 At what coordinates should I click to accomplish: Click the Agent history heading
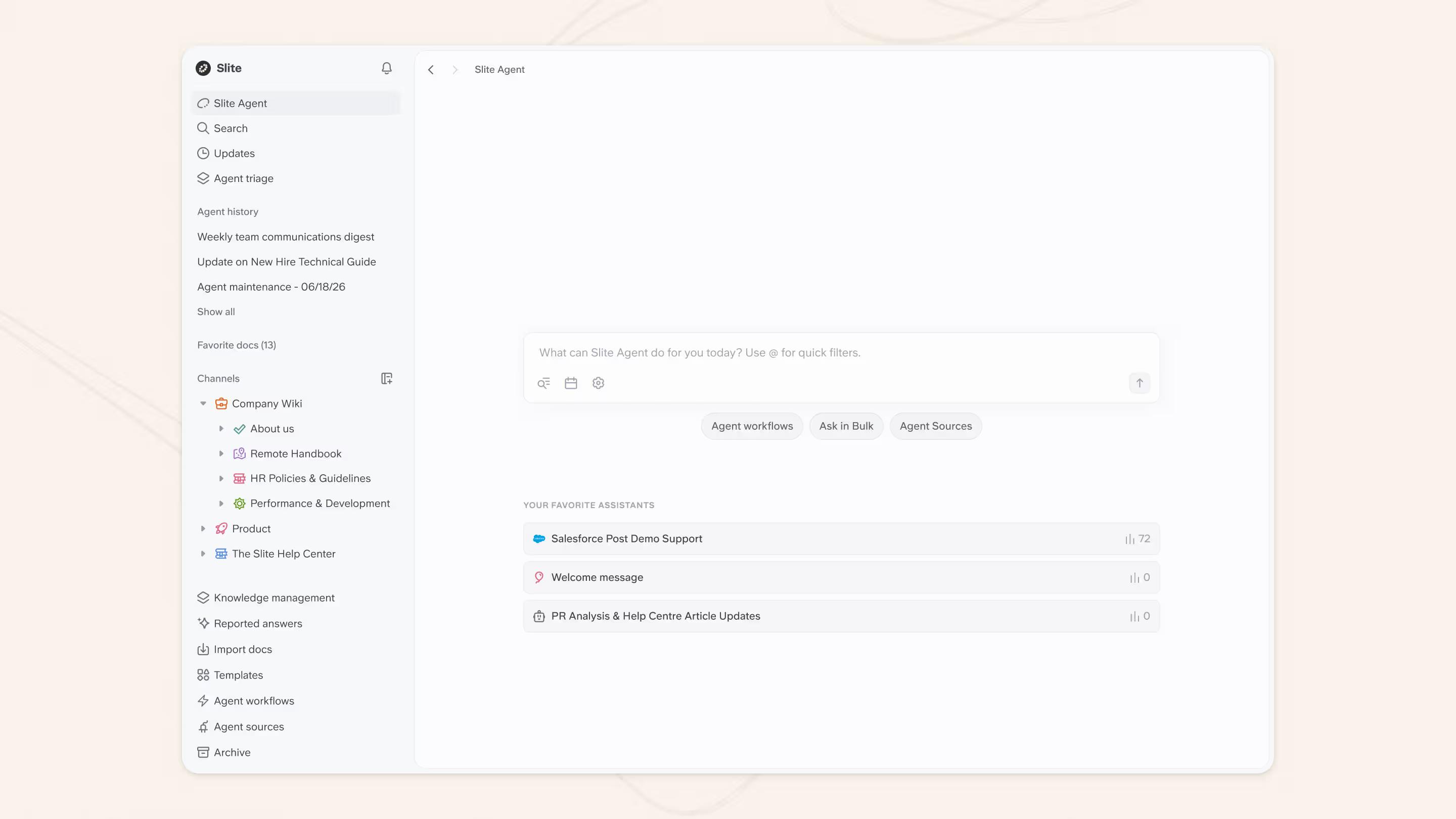tap(228, 211)
